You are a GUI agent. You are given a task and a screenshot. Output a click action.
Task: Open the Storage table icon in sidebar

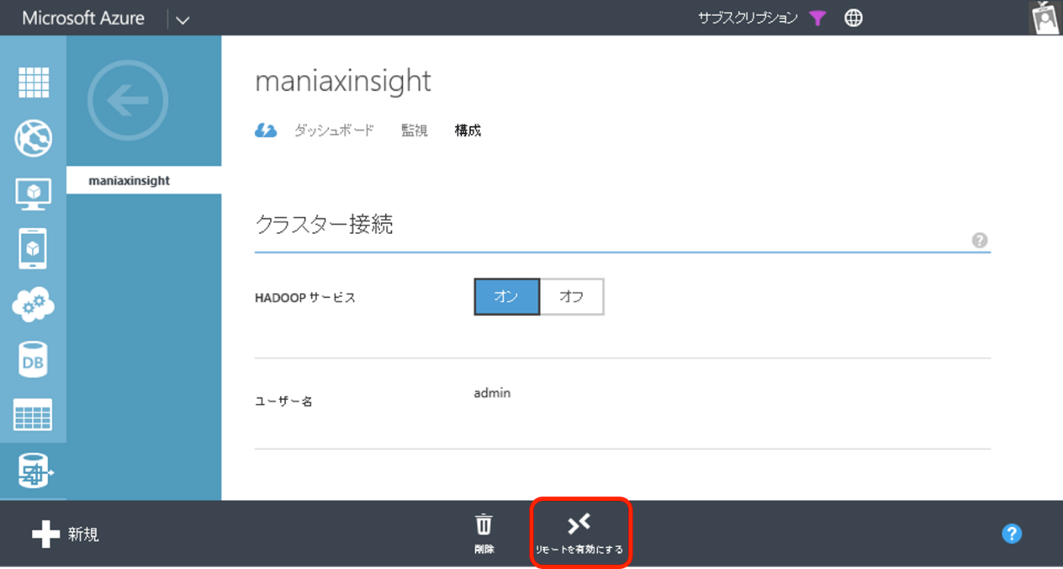[33, 414]
